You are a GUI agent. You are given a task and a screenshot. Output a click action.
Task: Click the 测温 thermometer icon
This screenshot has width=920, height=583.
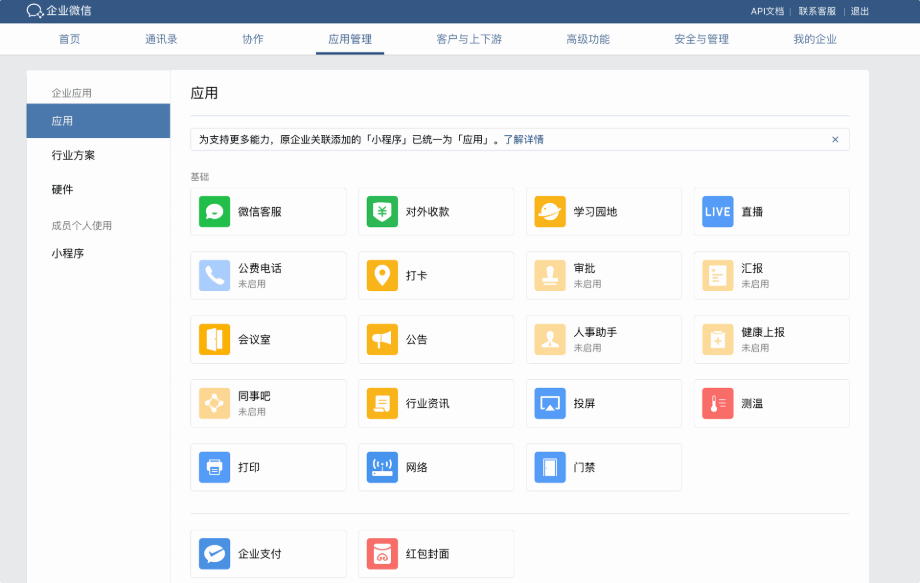pyautogui.click(x=718, y=404)
